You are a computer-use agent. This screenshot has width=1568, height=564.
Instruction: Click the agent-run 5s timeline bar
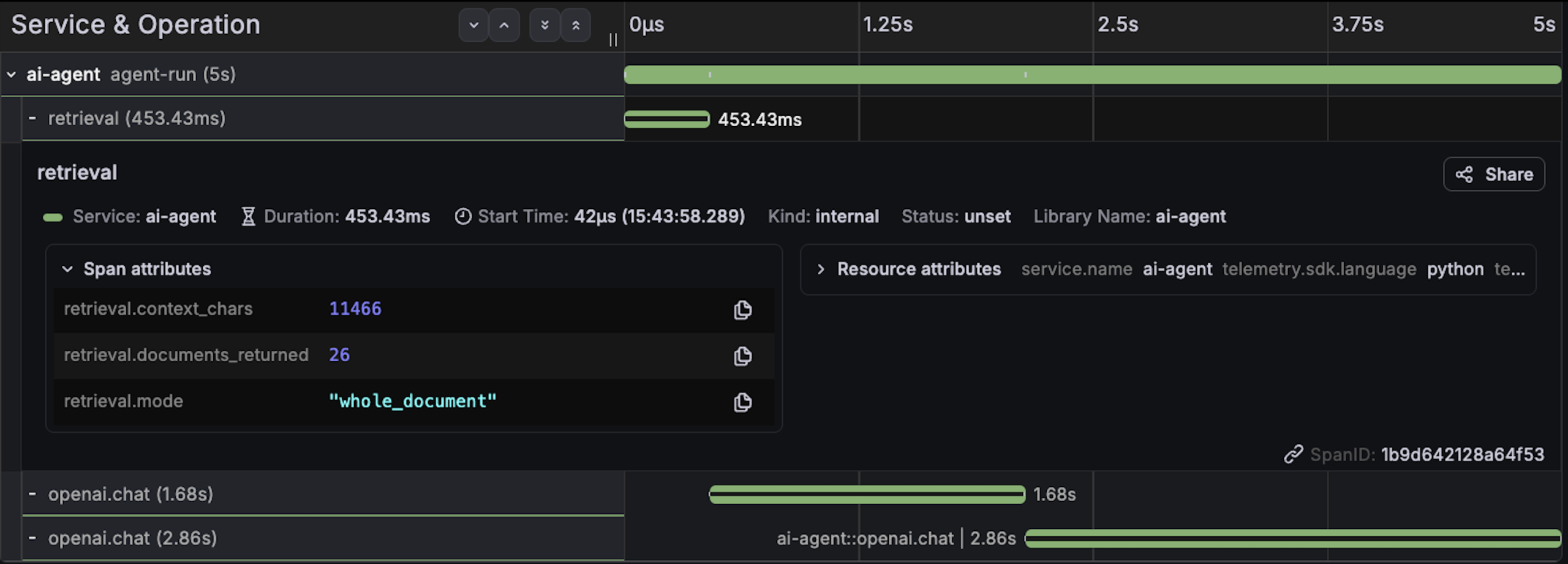click(x=1092, y=75)
